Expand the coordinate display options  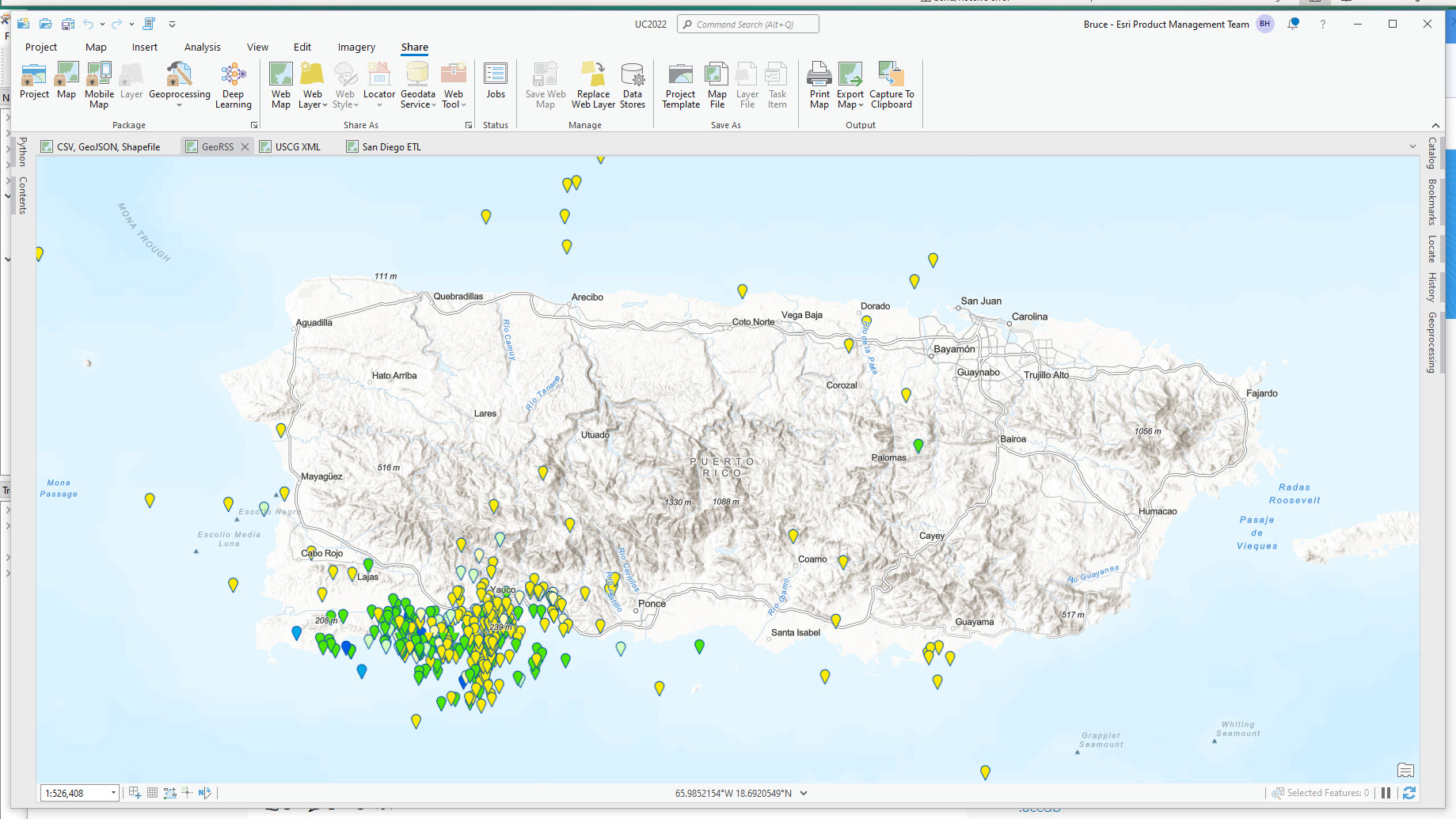pyautogui.click(x=804, y=792)
